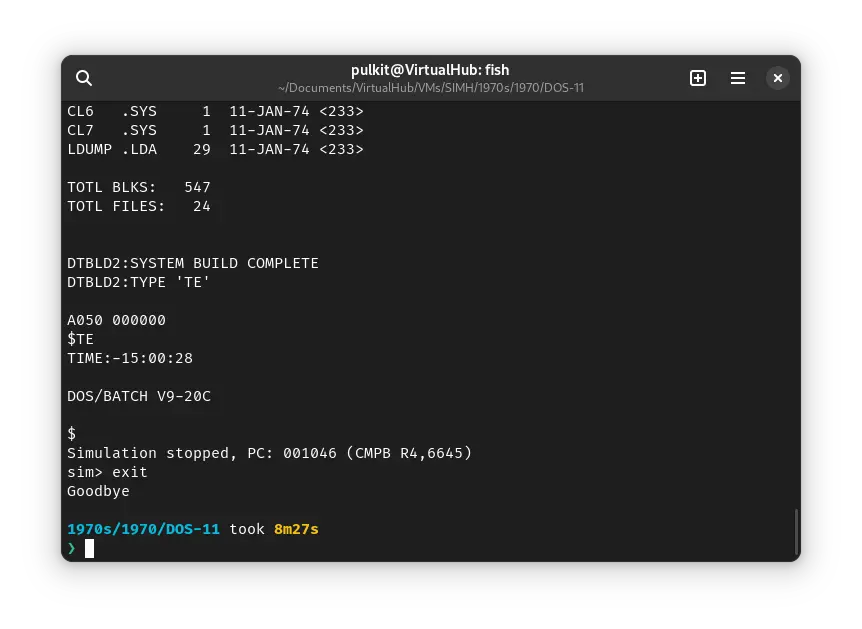Click the fish prompt chevron
Screen dimensions: 862x629
coord(71,548)
